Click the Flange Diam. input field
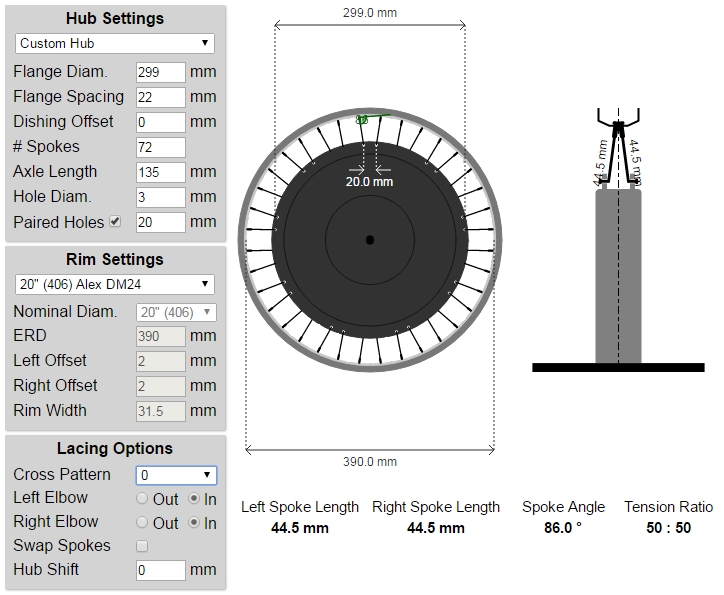This screenshot has height=595, width=724. (x=160, y=72)
